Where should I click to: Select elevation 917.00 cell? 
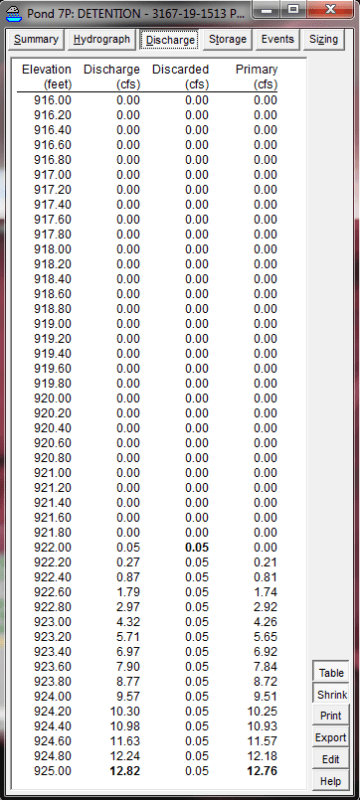53,174
